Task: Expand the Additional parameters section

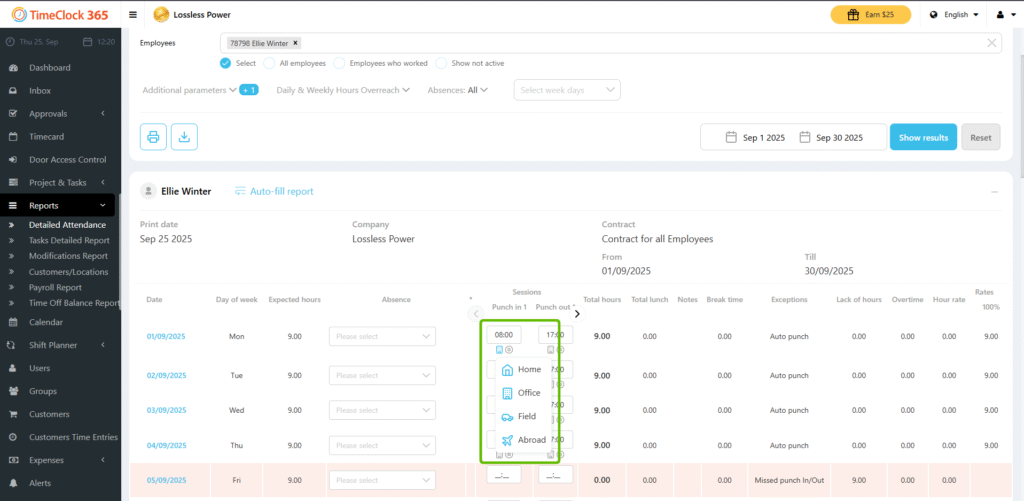Action: [x=189, y=90]
